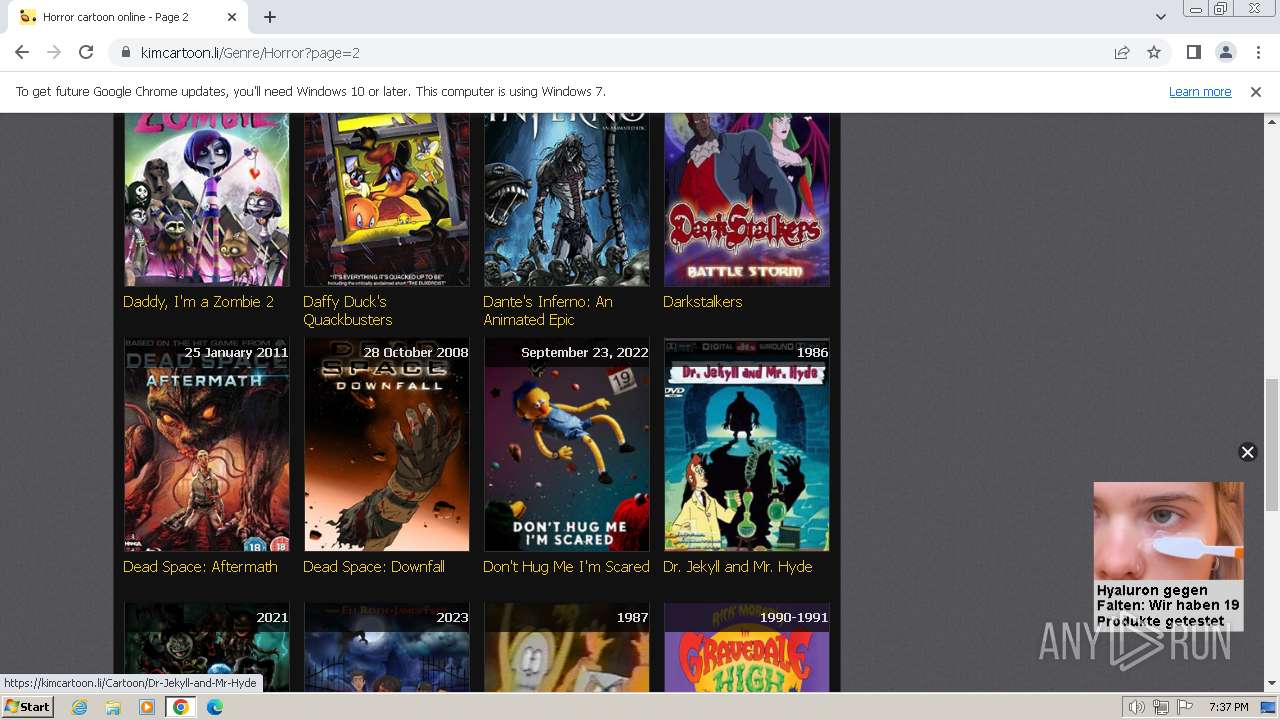Viewport: 1280px width, 720px height.
Task: Open network status tray icon
Action: 1161,707
